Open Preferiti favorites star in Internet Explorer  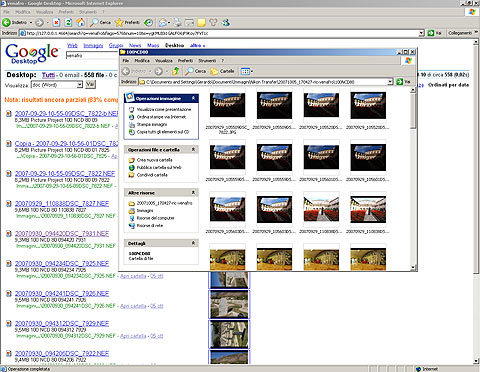point(127,23)
